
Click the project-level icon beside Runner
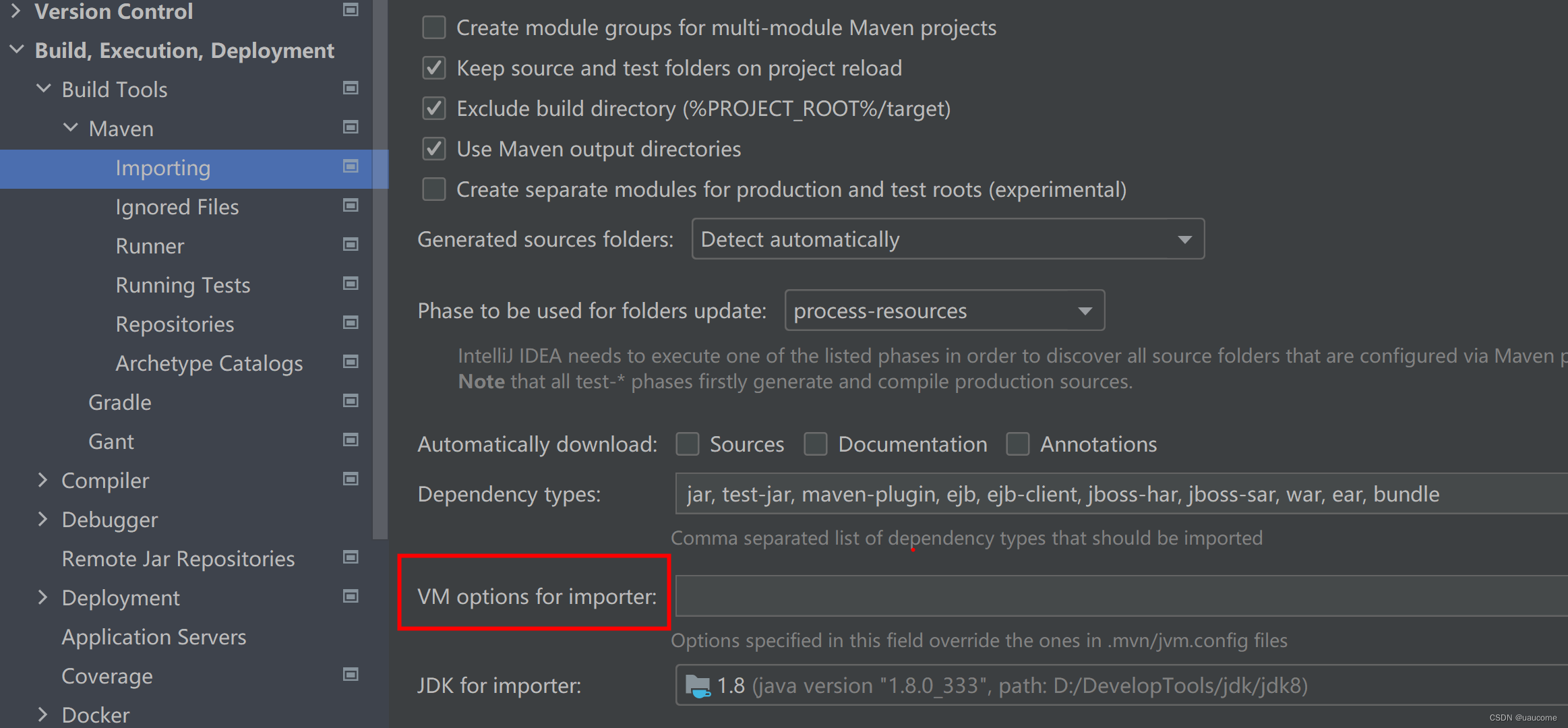(x=351, y=245)
